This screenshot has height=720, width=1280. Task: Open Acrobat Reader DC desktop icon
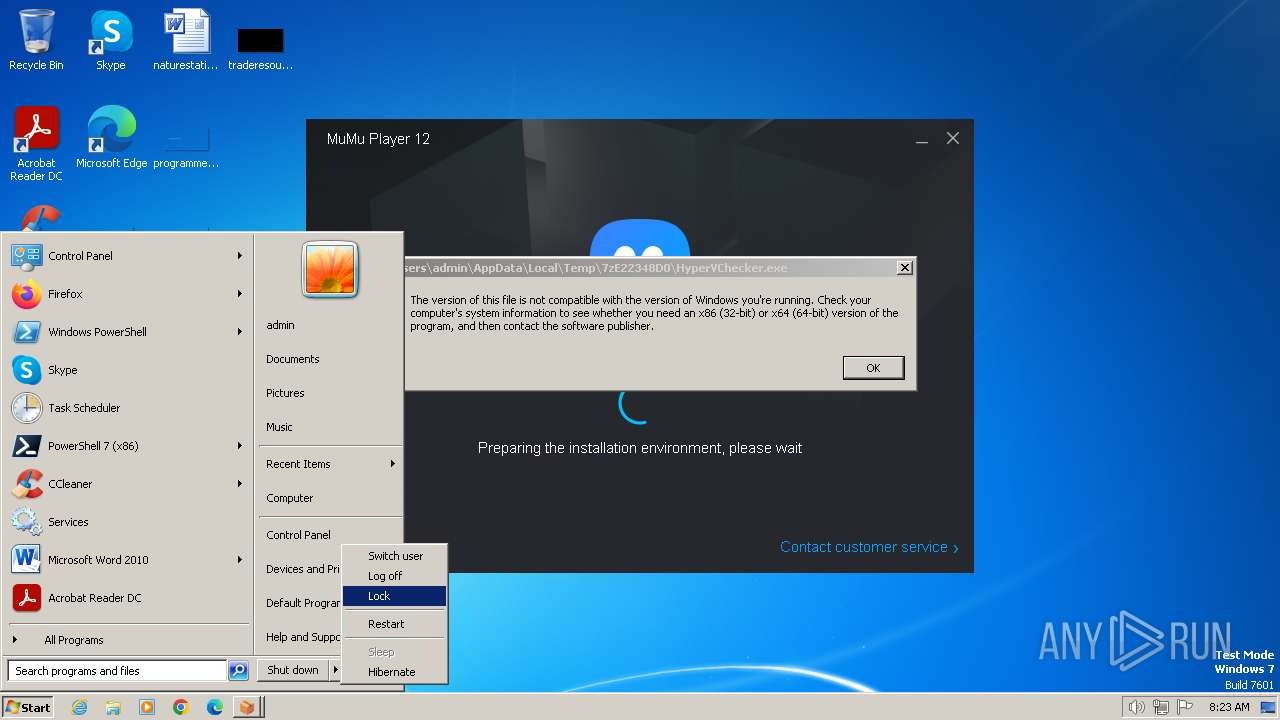36,144
